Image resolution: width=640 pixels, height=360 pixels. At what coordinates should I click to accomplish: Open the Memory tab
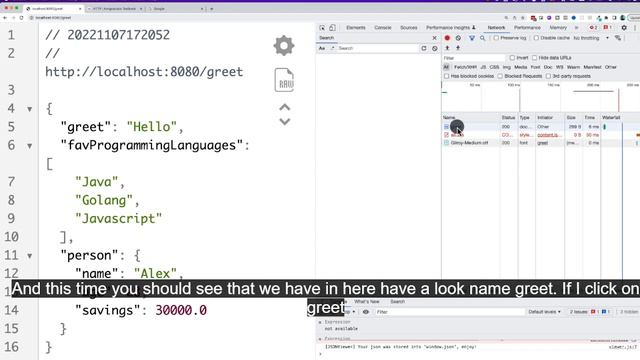[558, 28]
